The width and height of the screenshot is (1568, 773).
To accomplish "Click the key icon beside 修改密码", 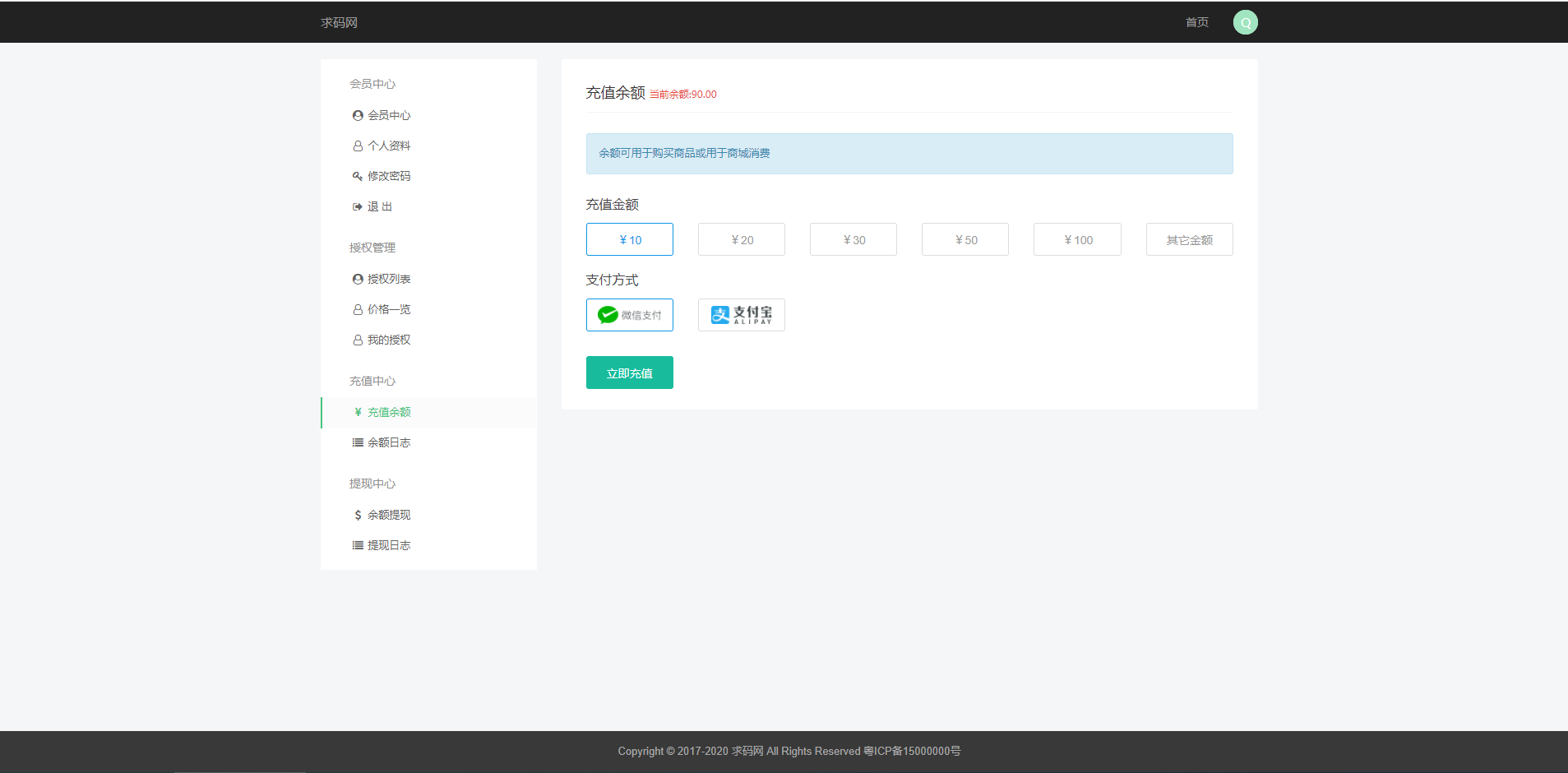I will coord(358,176).
